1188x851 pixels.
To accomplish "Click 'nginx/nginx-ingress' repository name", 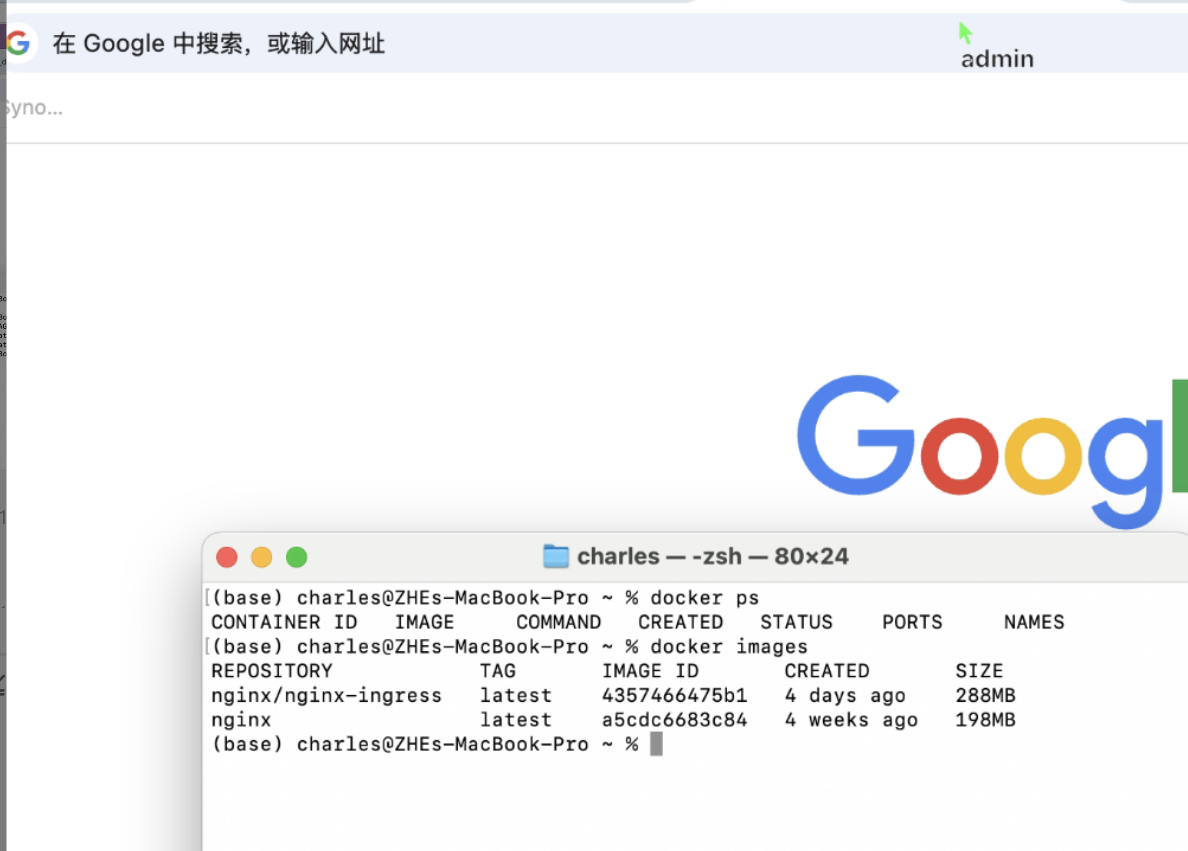I will [x=327, y=696].
